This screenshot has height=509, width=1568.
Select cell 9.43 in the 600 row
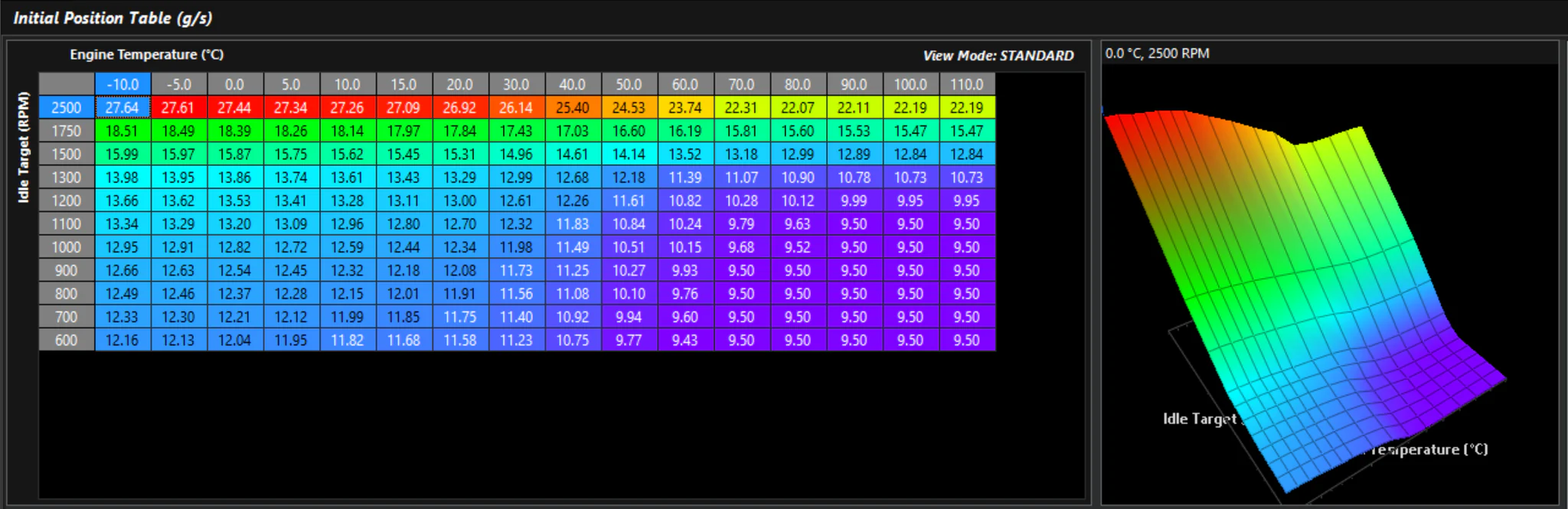coord(685,340)
